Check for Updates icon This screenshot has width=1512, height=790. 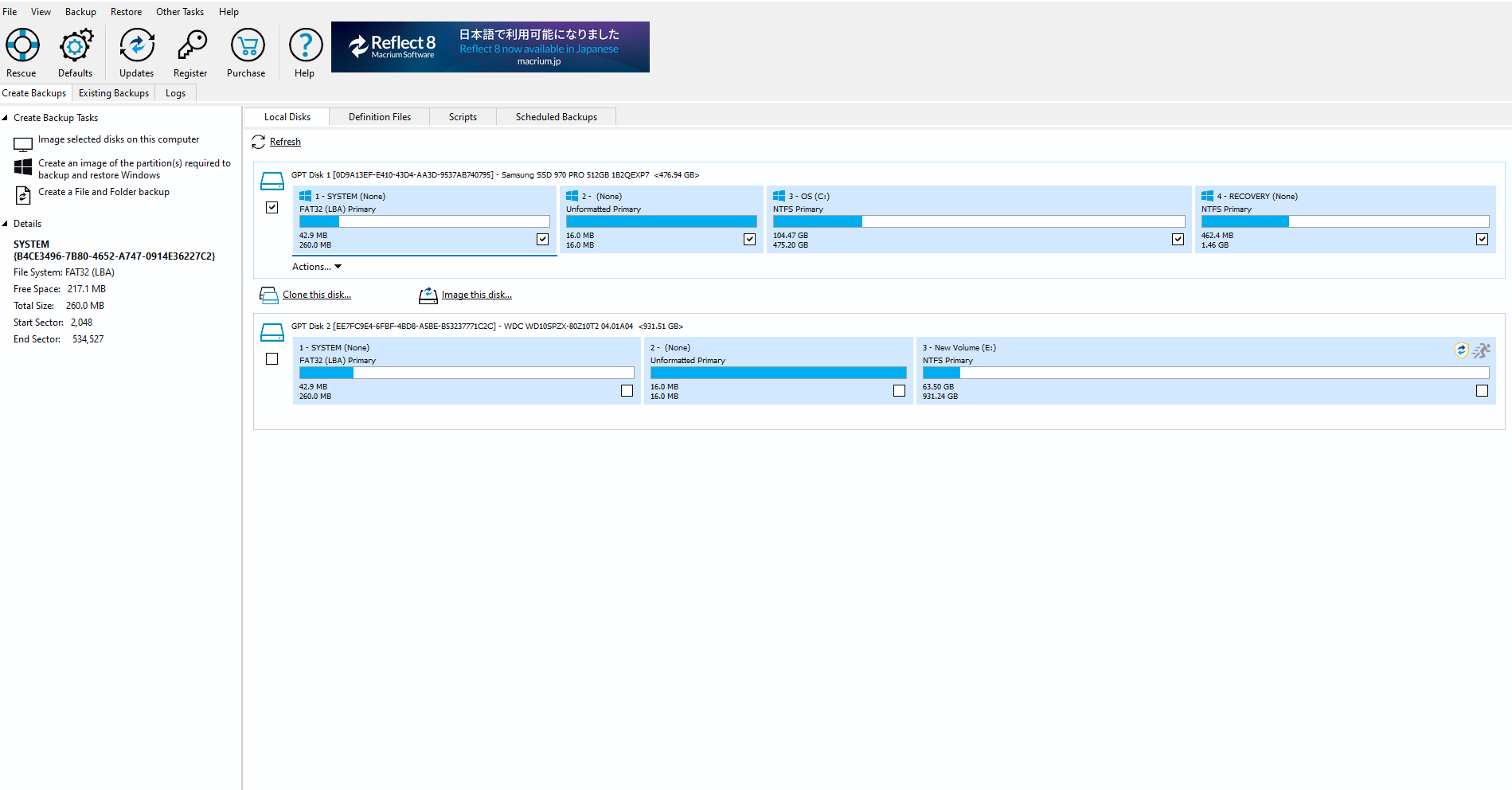tap(137, 45)
